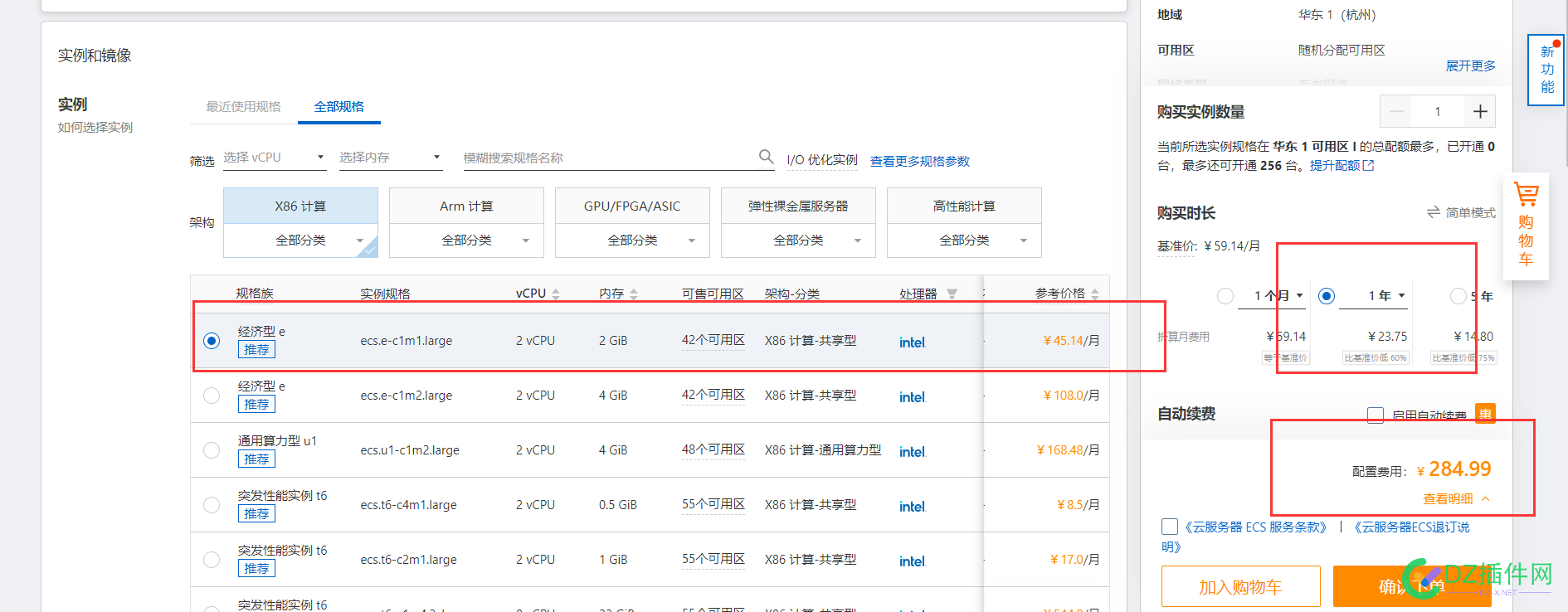
Task: Click price ￥168.48/月 cell
Action: 1068,449
